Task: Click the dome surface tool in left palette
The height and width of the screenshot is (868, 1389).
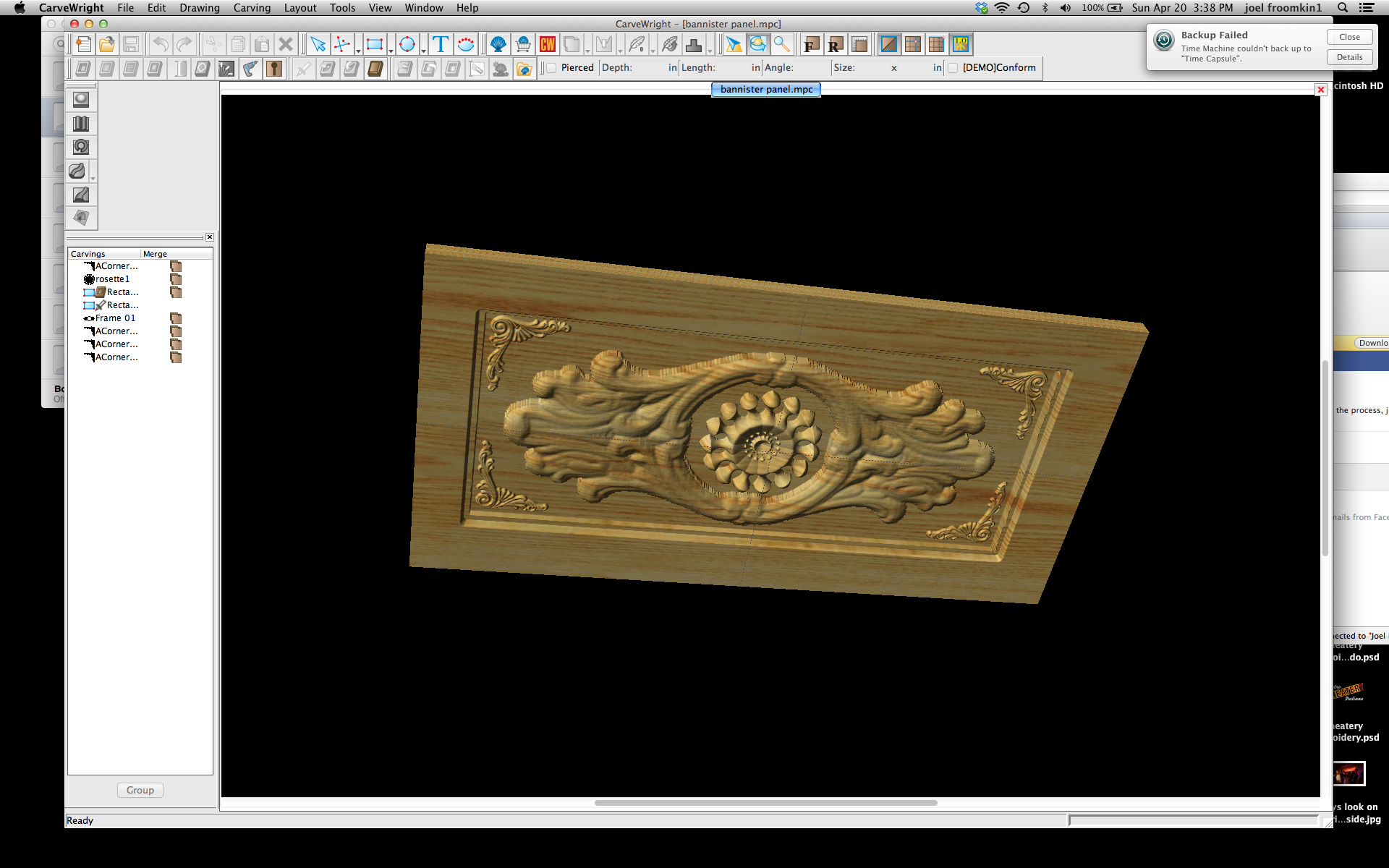Action: coord(81,100)
